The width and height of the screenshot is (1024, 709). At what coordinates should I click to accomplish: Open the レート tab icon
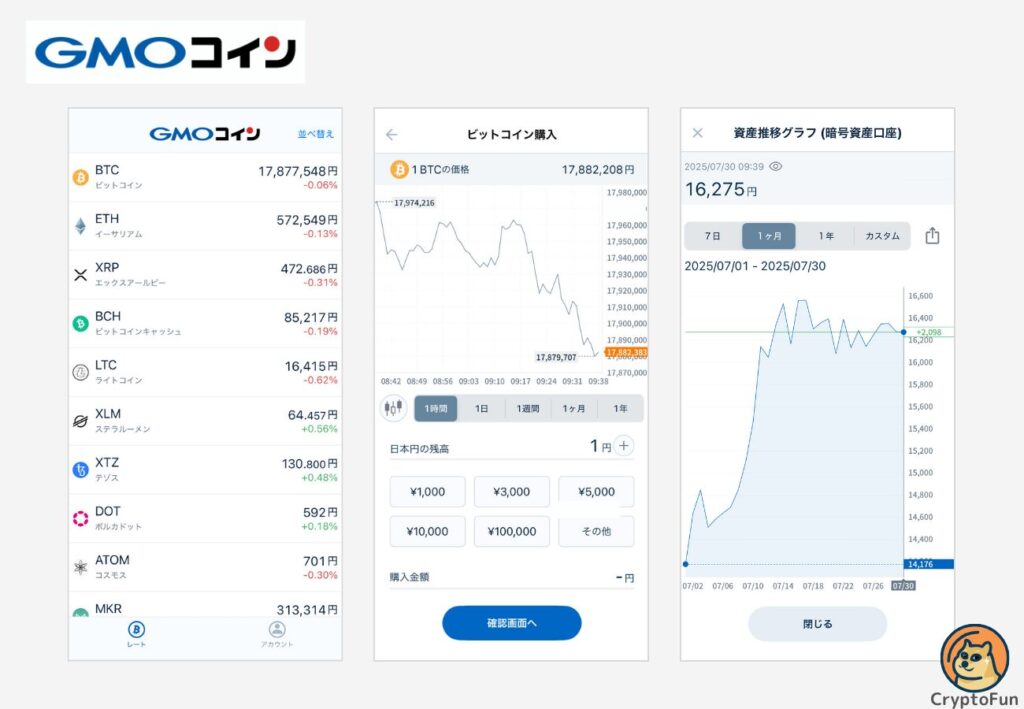click(136, 631)
